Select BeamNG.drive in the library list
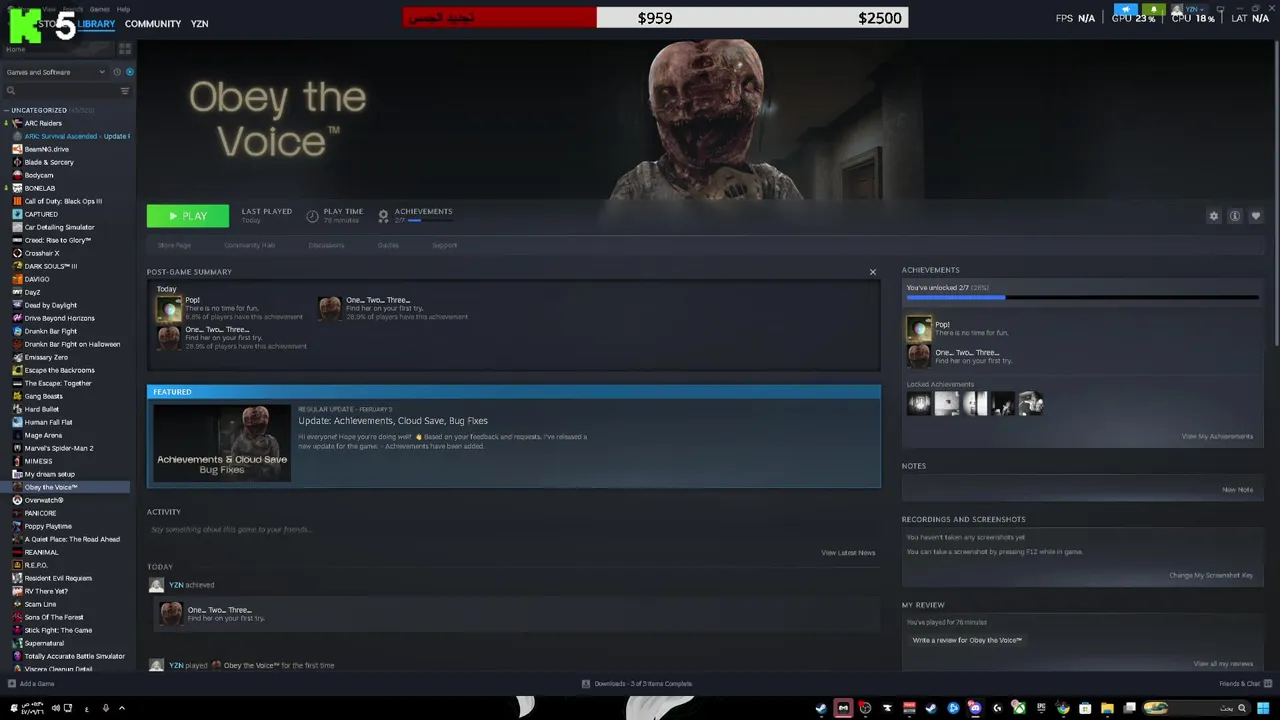Viewport: 1280px width, 720px height. [47, 149]
